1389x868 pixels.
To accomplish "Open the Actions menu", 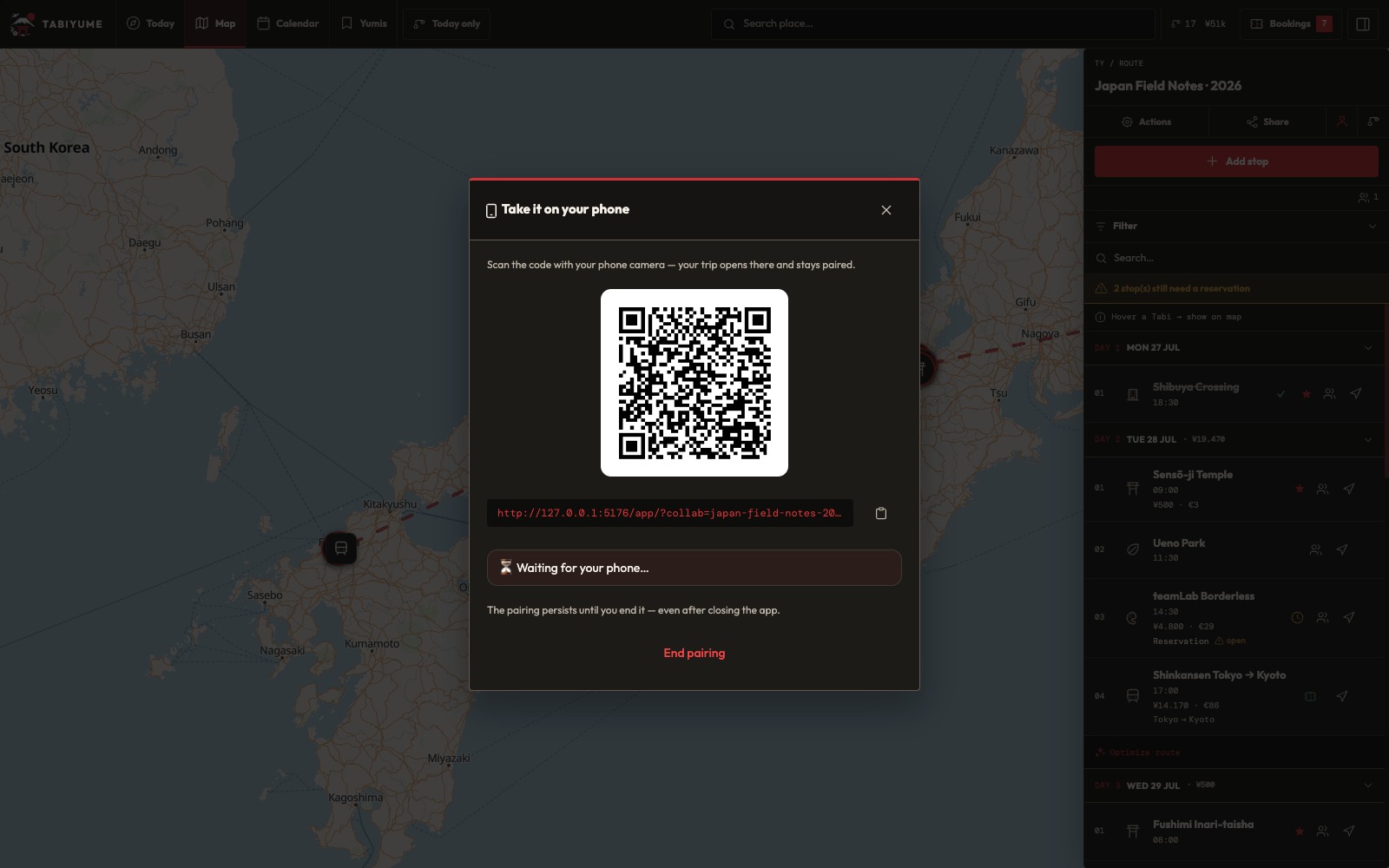I will pos(1147,122).
